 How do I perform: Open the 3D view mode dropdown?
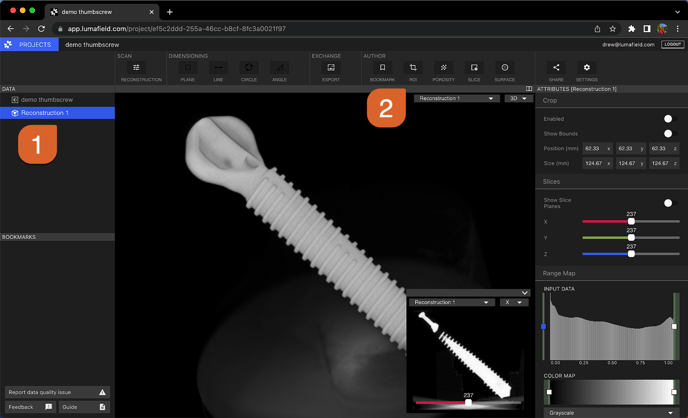click(x=516, y=99)
